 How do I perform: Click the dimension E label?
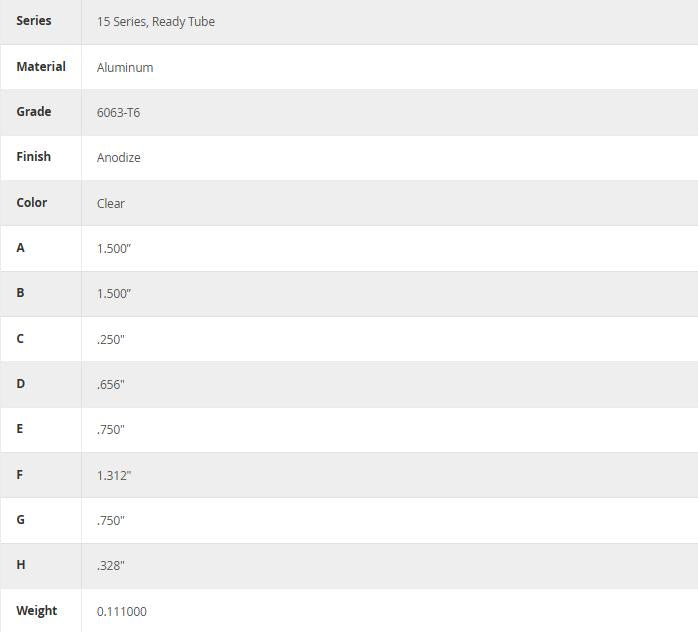tap(20, 429)
